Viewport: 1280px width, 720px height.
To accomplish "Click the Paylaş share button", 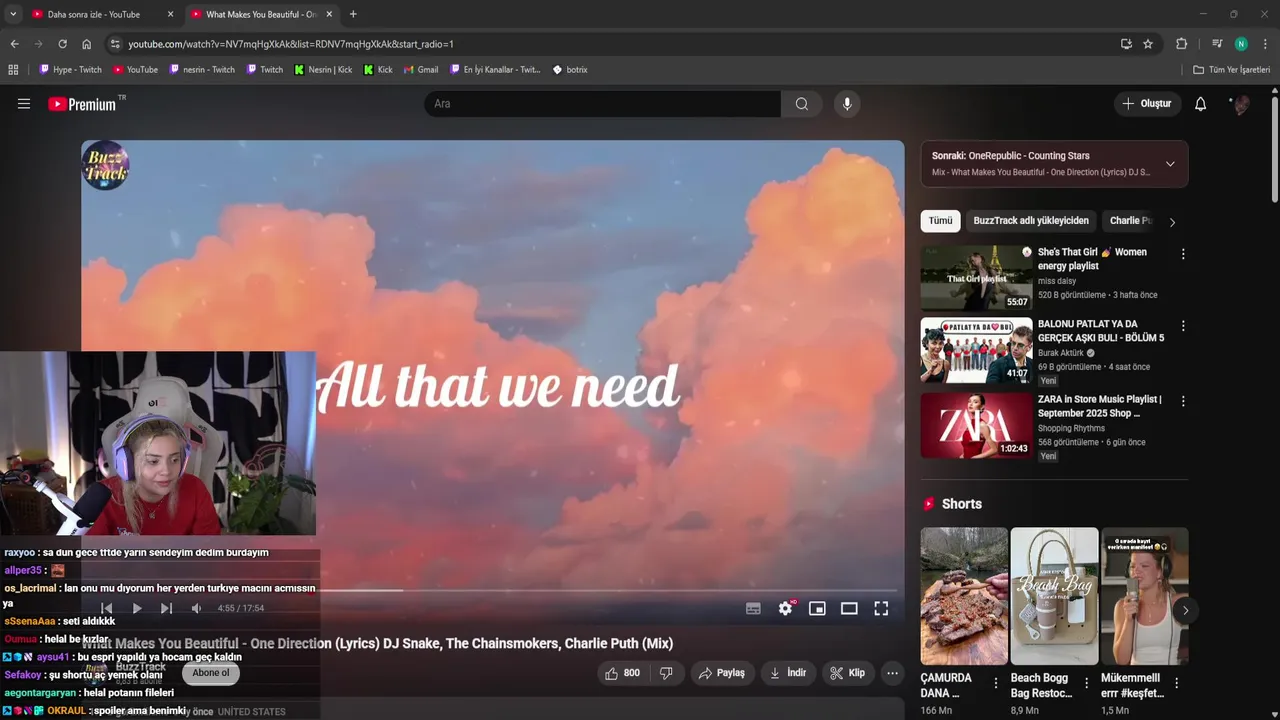I will click(722, 673).
